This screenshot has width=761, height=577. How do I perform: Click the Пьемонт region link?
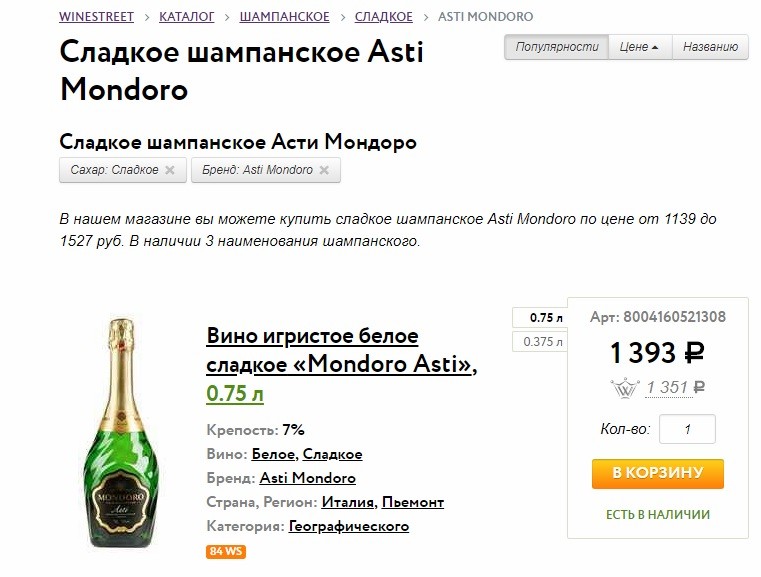413,502
